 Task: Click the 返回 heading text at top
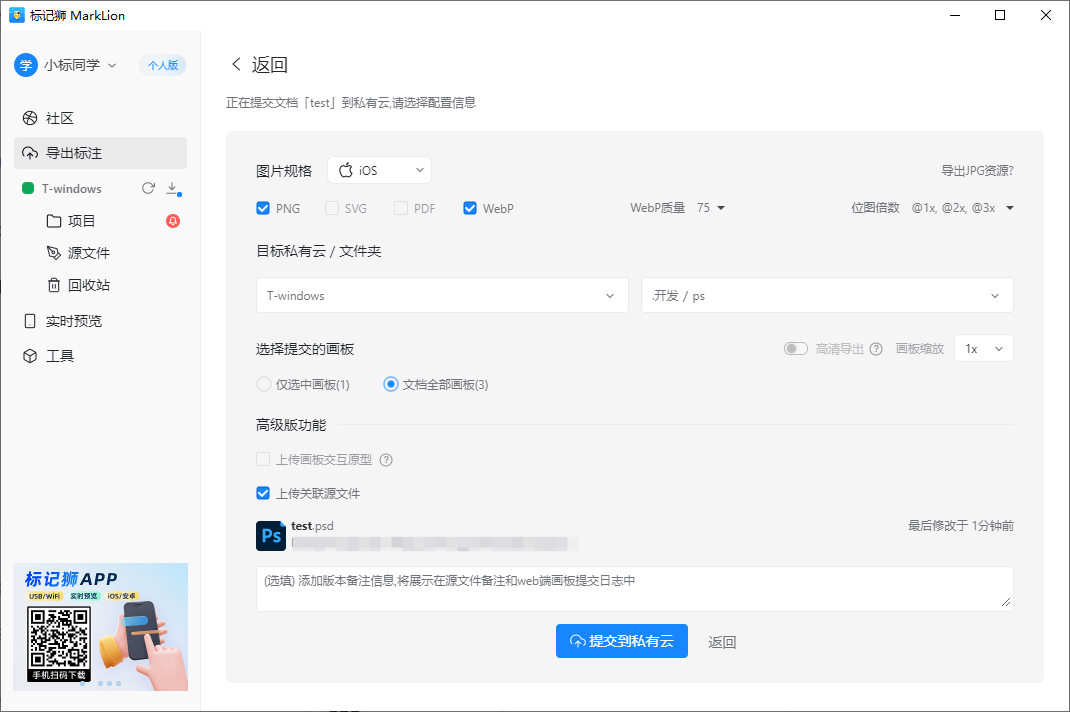tap(270, 65)
